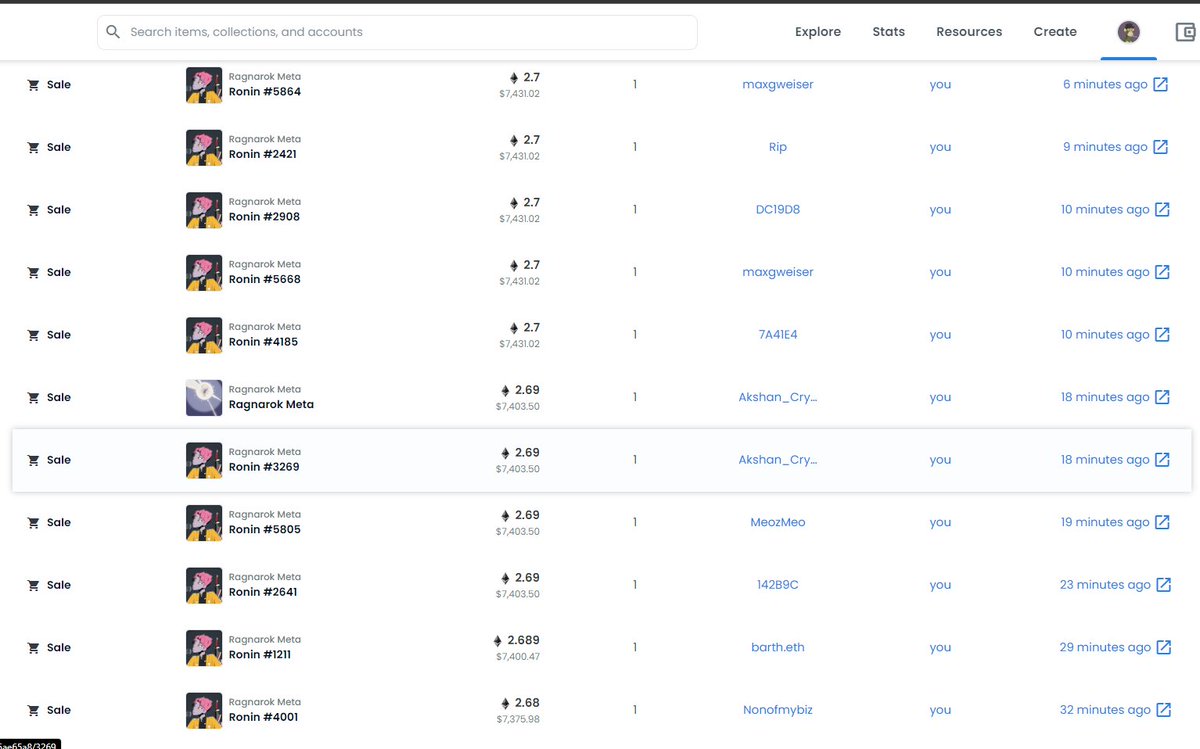This screenshot has width=1200, height=749.
Task: Open the Explore menu
Action: click(818, 32)
